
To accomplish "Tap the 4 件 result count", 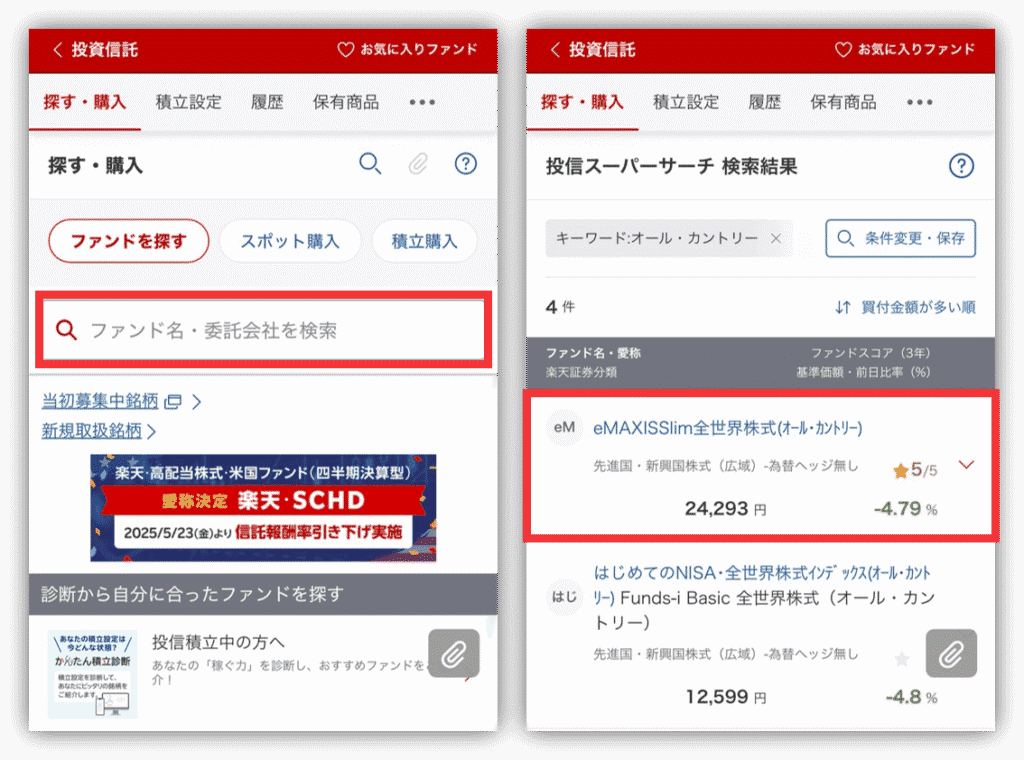I will coord(560,307).
